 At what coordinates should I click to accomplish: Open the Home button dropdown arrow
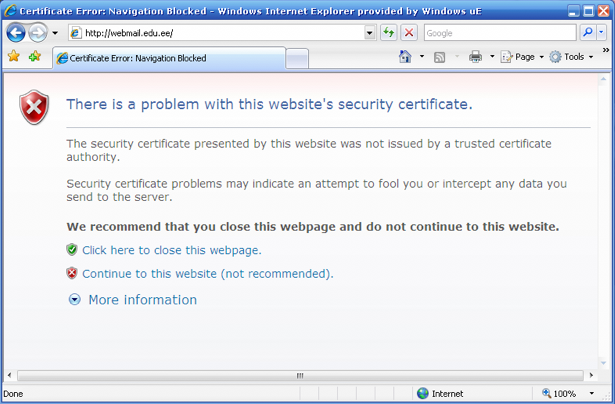pos(422,57)
